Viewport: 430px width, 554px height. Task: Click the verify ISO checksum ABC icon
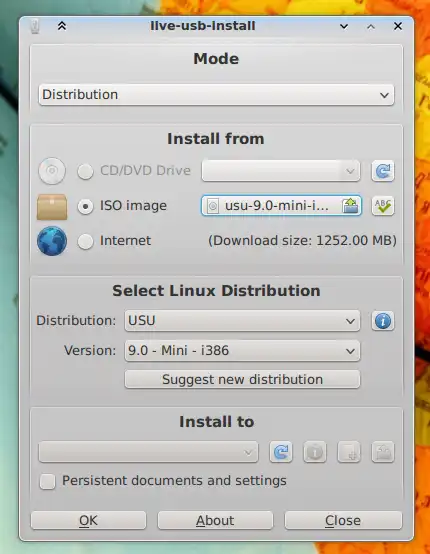[383, 206]
